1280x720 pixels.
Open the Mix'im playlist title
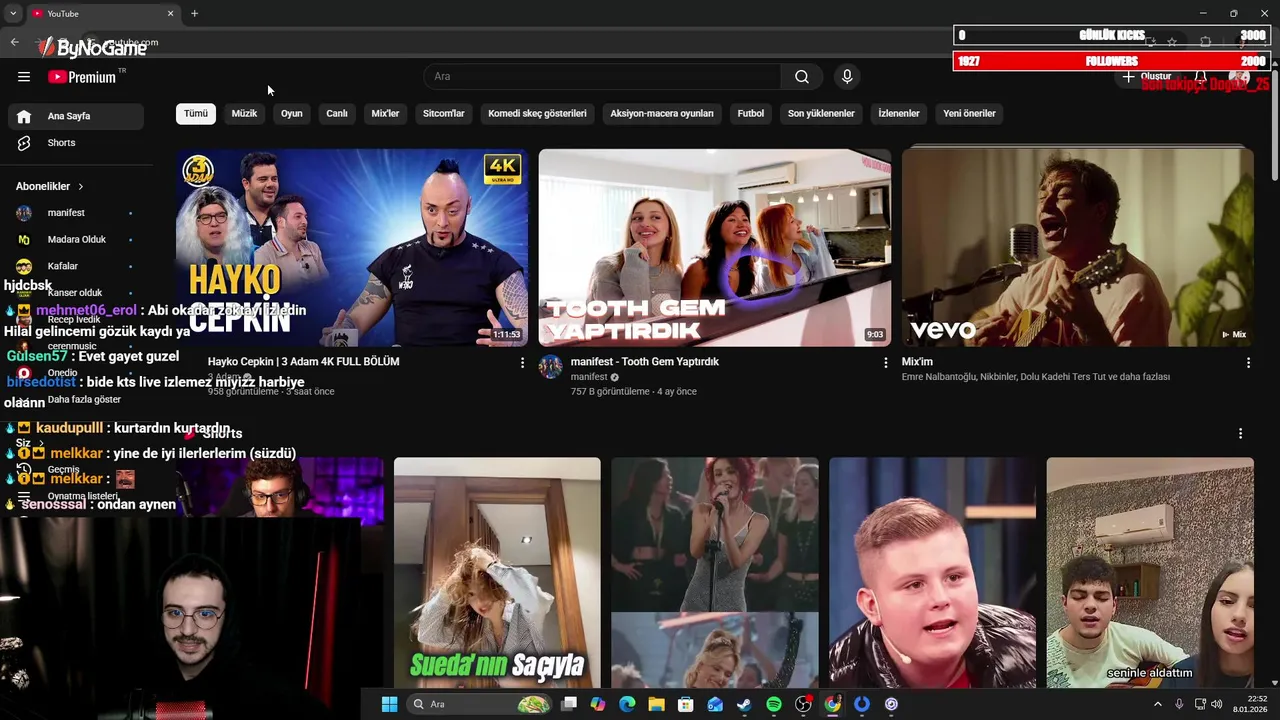pyautogui.click(x=917, y=362)
